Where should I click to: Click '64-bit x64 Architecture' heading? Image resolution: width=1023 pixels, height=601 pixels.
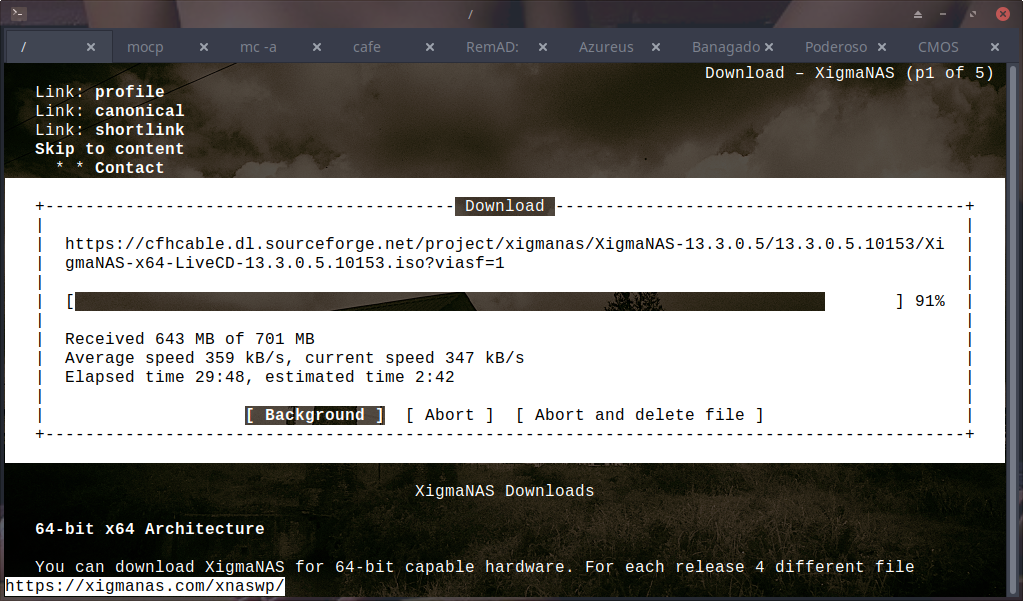pos(149,529)
